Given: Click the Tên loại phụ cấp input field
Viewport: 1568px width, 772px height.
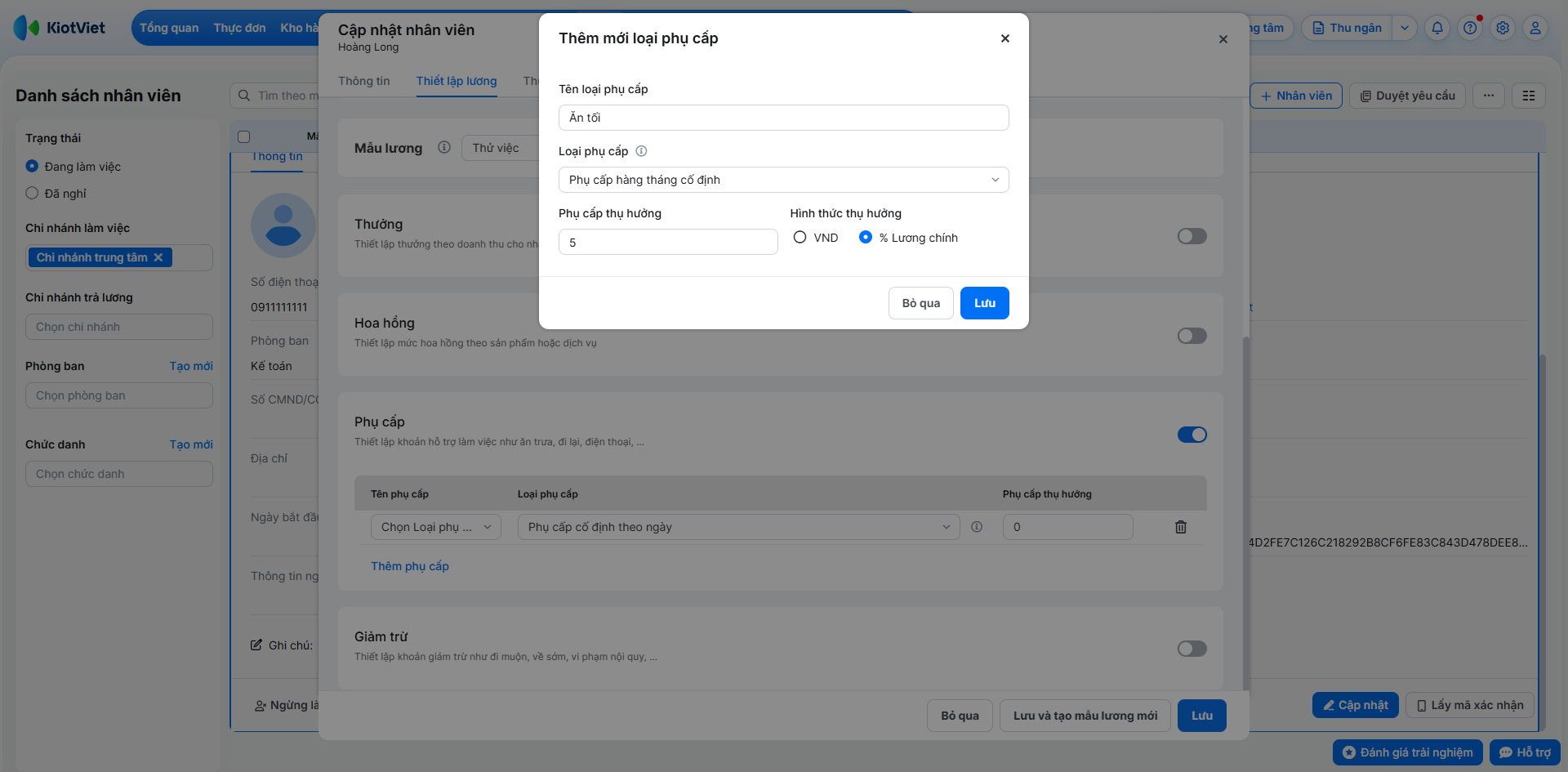Looking at the screenshot, I should [784, 118].
